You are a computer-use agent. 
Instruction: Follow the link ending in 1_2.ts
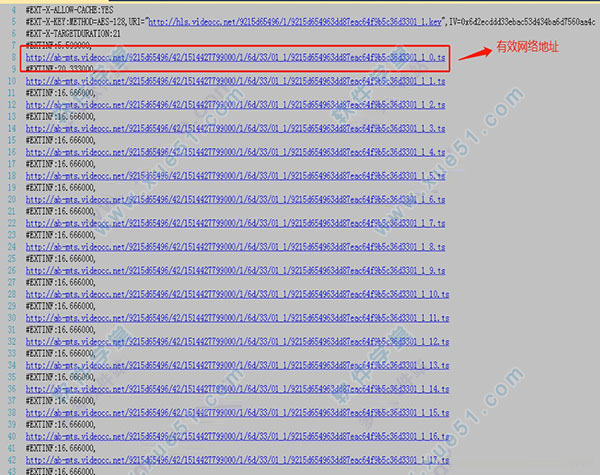(236, 105)
